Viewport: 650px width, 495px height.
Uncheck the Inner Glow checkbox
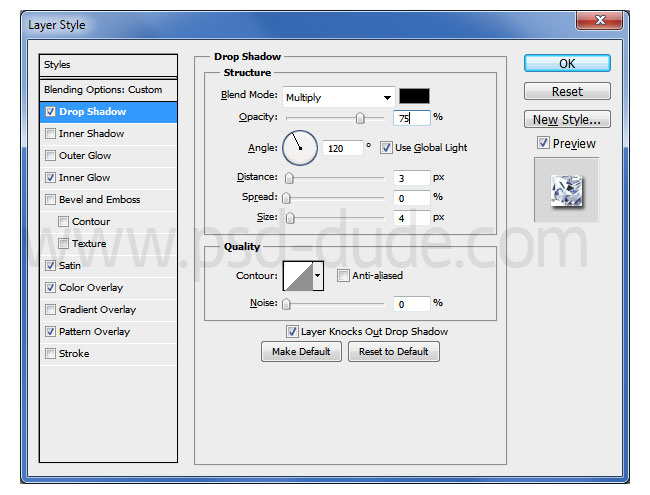coord(50,177)
